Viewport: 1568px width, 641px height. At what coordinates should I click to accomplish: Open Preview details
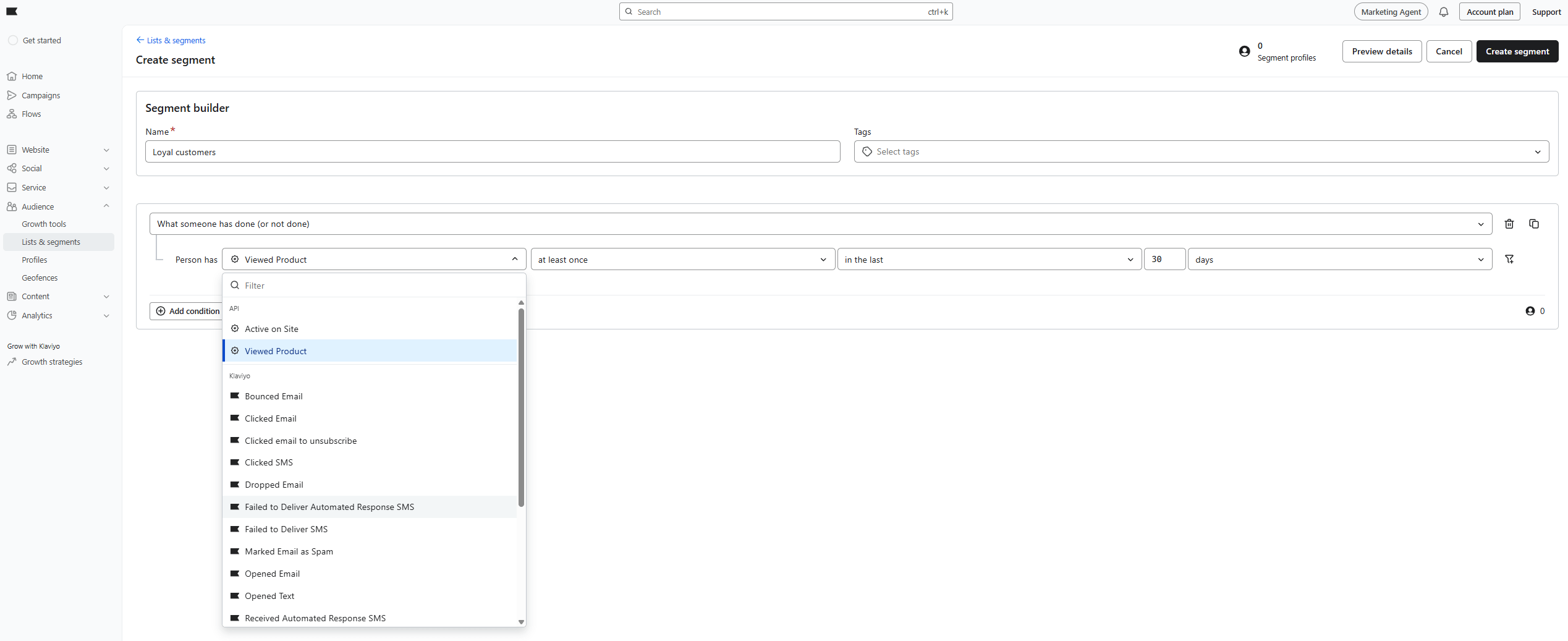[1382, 51]
